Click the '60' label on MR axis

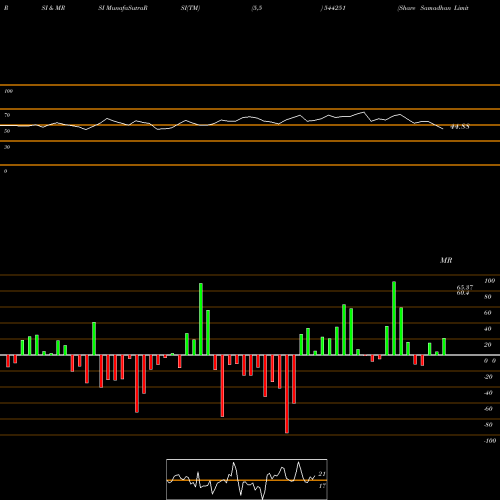tap(488, 313)
